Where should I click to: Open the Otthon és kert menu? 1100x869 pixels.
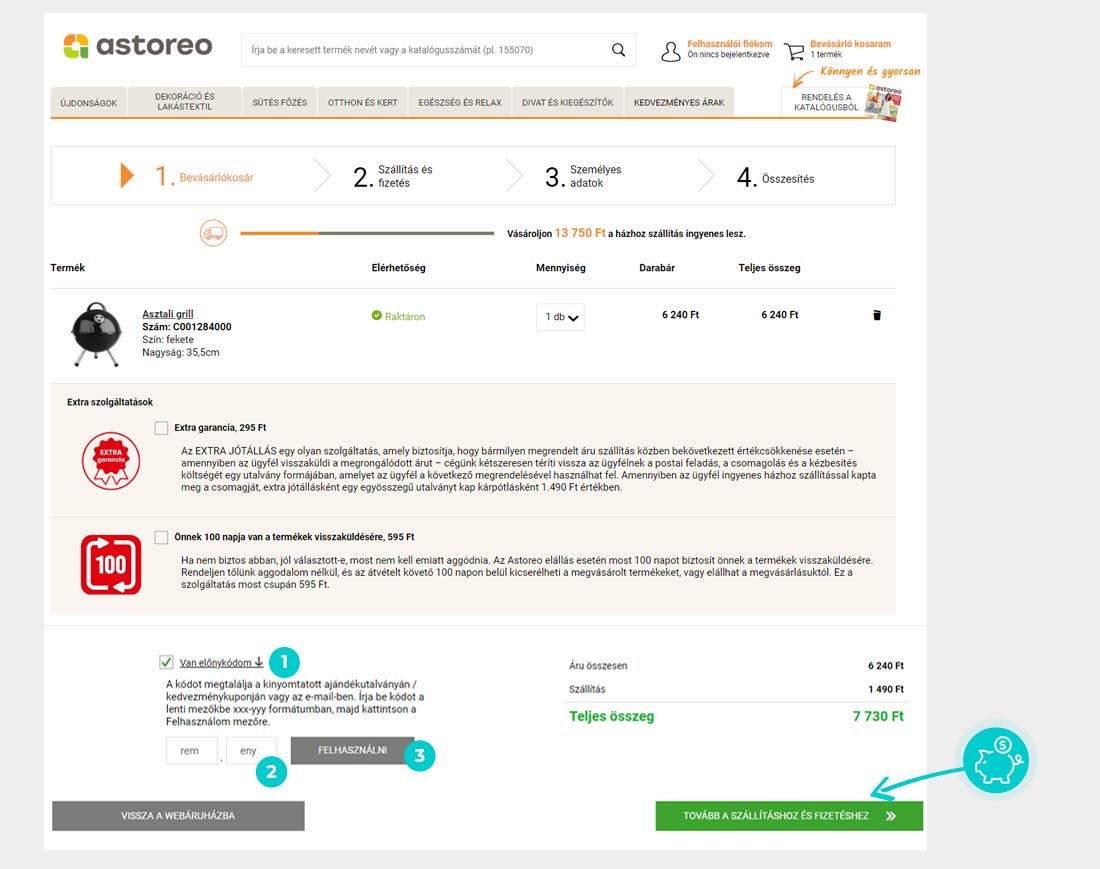(x=363, y=103)
